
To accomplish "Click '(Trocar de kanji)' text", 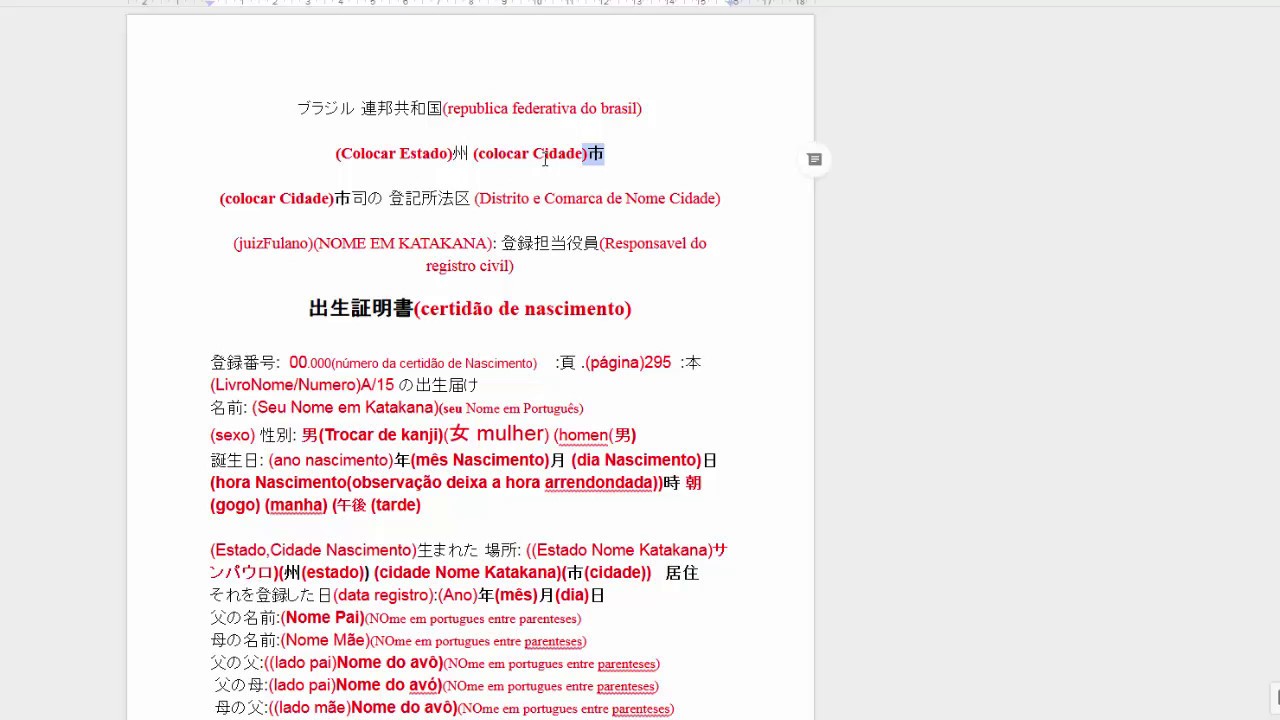I will 380,435.
